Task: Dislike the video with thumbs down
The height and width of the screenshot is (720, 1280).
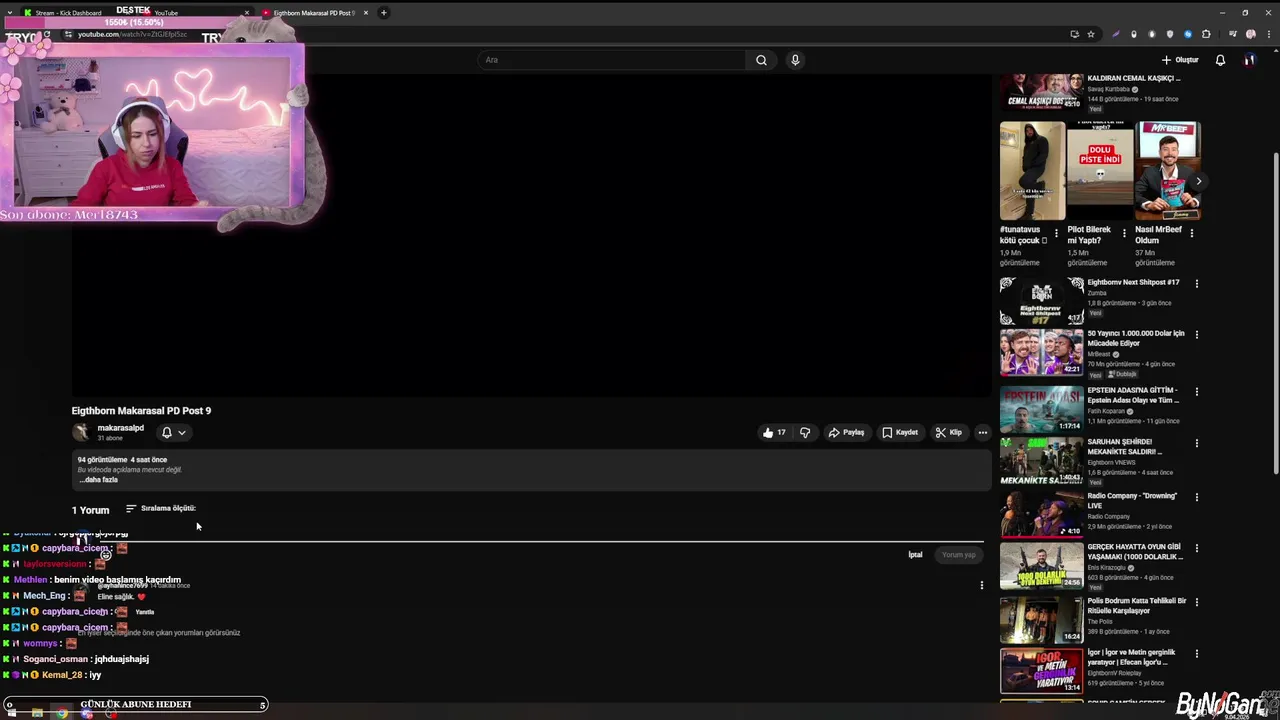Action: click(x=805, y=433)
